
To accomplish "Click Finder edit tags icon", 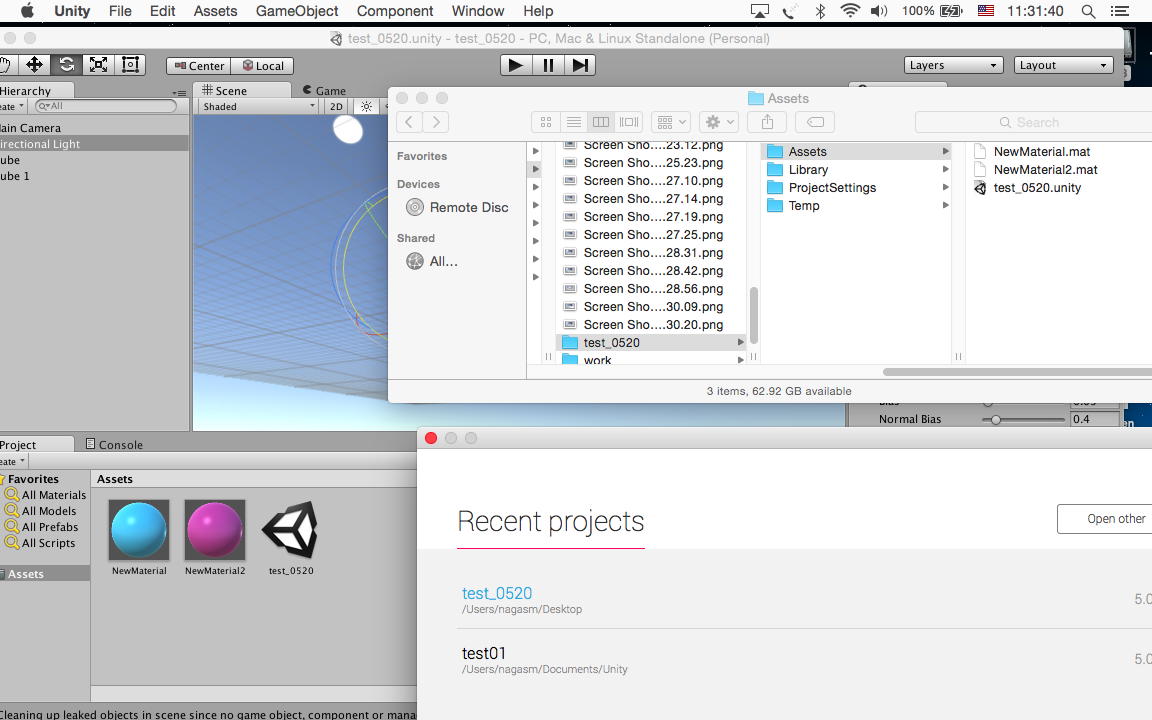I will (x=816, y=122).
